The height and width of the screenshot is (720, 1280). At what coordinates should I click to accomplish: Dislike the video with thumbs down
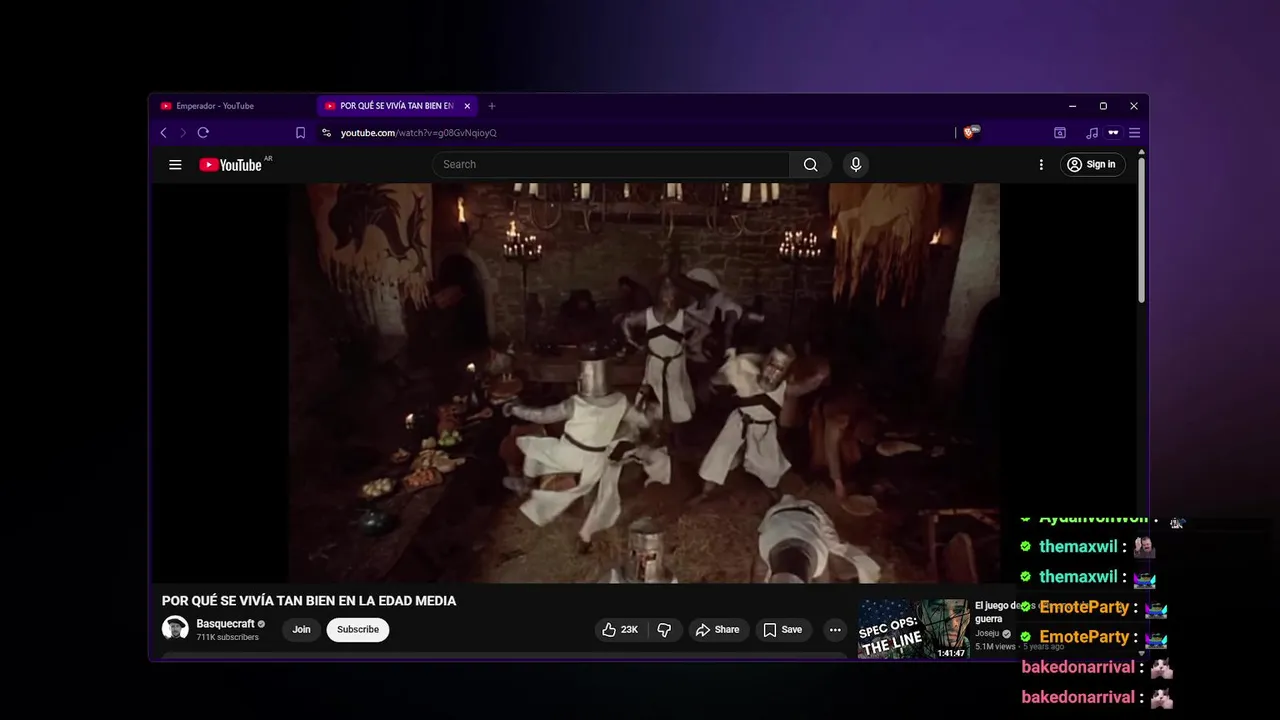(x=664, y=630)
